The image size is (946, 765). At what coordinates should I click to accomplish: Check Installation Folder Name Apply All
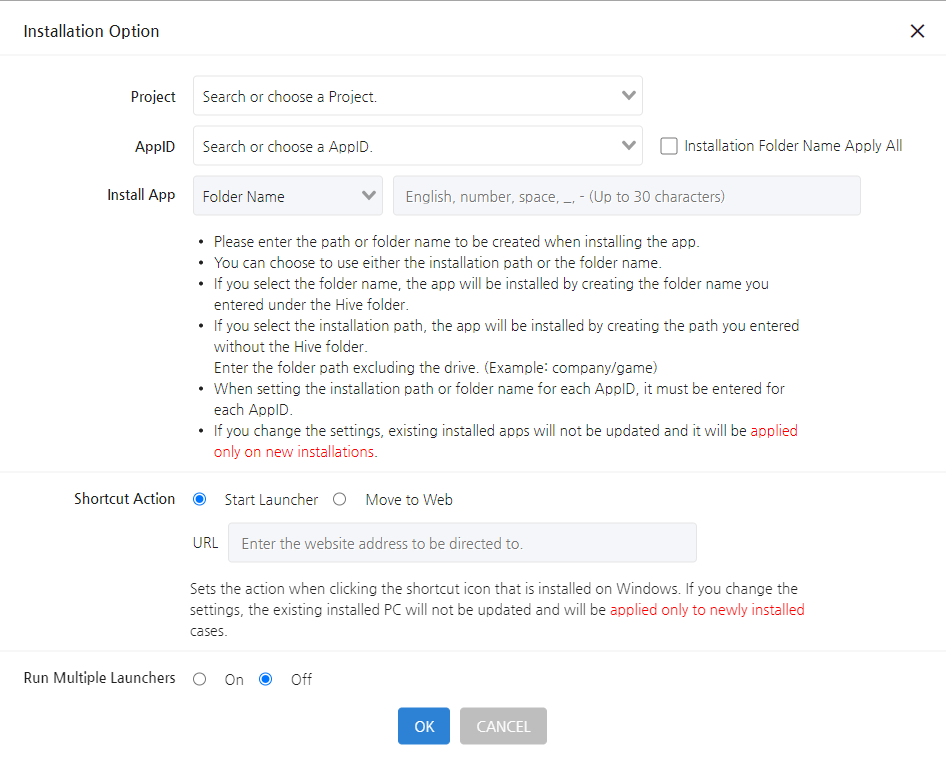point(668,146)
